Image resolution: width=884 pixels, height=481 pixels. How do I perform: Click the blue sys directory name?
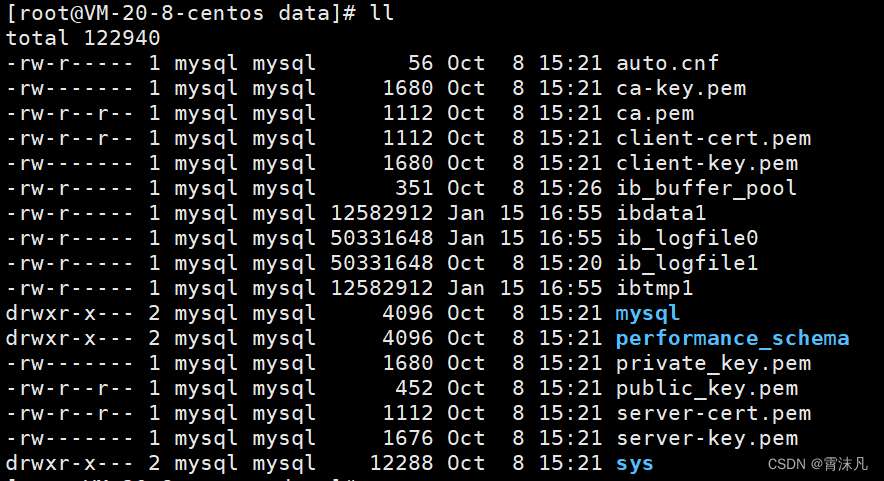pos(634,463)
